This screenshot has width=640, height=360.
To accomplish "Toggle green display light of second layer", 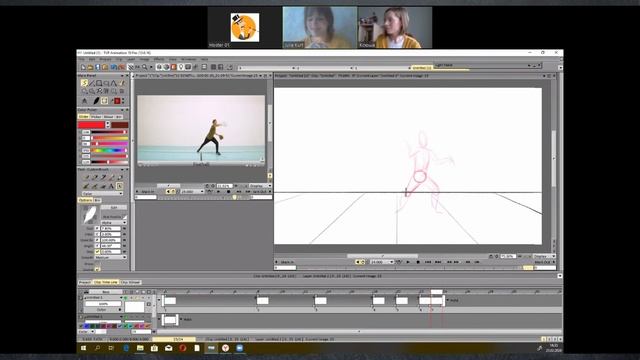I will pyautogui.click(x=126, y=317).
